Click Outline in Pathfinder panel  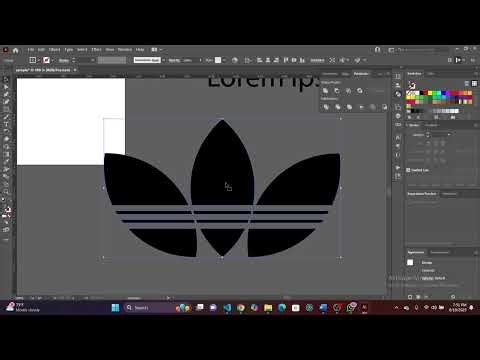373,107
